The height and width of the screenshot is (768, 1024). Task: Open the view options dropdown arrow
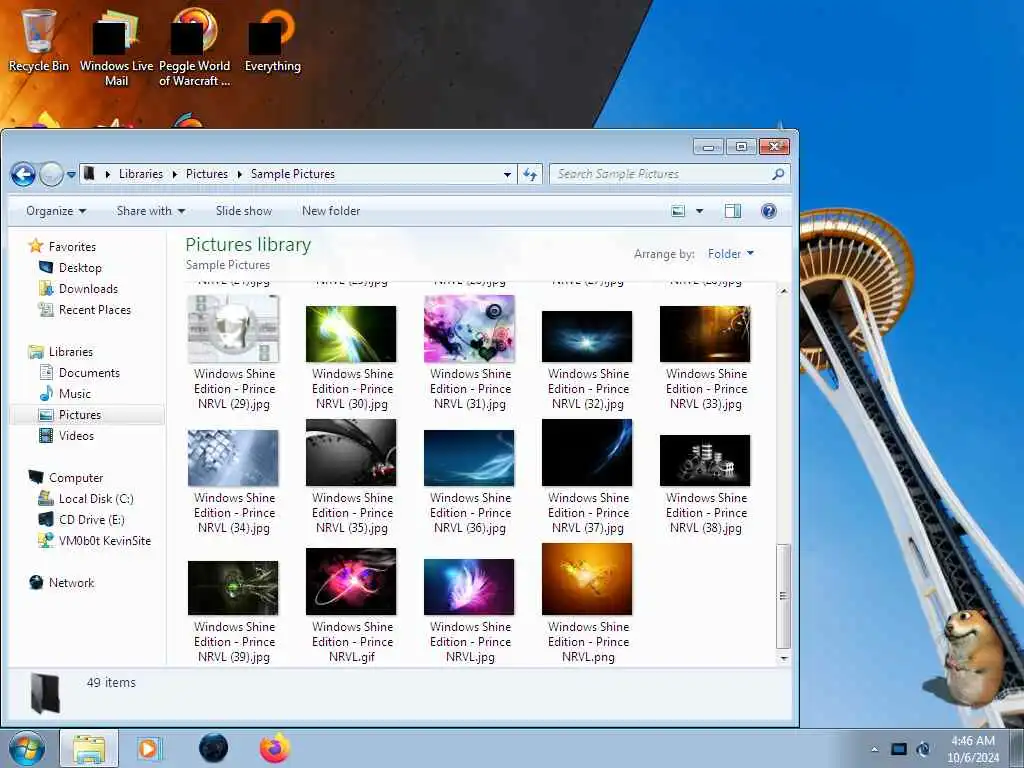(x=699, y=211)
